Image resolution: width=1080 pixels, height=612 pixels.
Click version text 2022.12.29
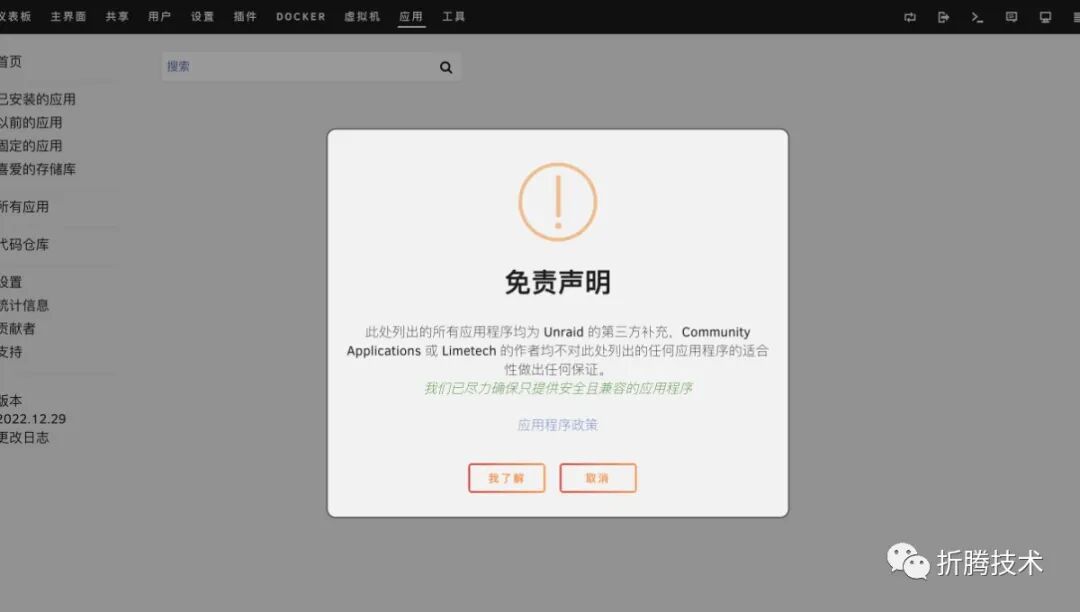(32, 419)
